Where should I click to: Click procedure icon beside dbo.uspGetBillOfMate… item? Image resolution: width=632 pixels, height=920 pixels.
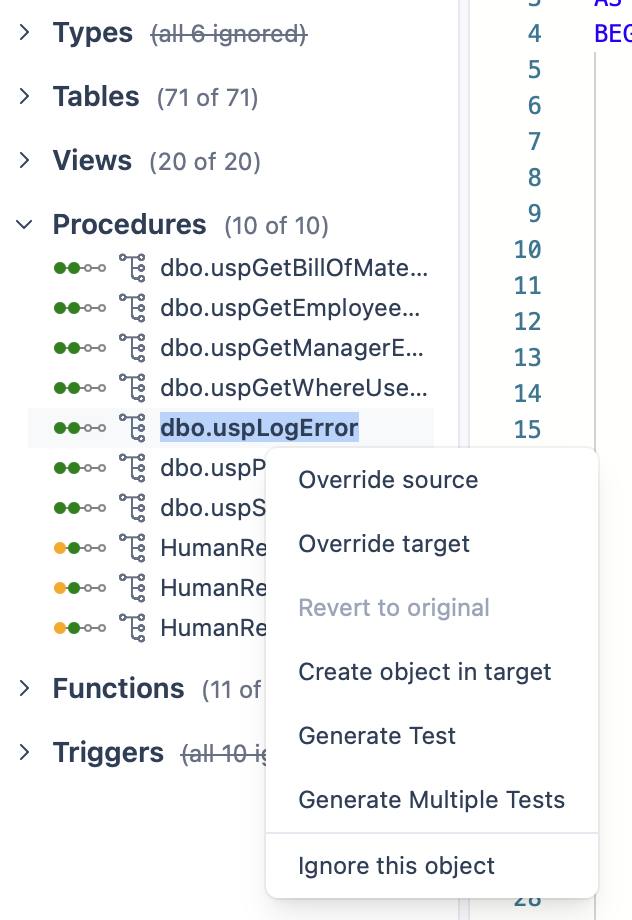pyautogui.click(x=132, y=268)
